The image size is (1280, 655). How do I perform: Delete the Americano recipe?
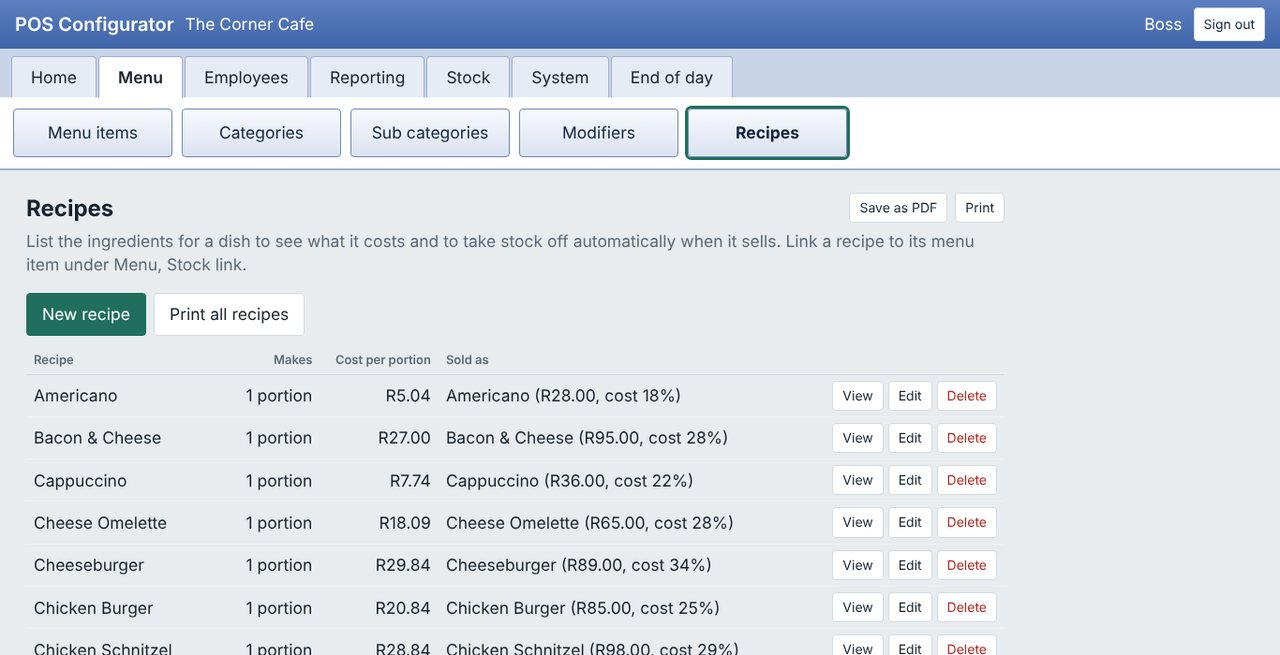[967, 396]
